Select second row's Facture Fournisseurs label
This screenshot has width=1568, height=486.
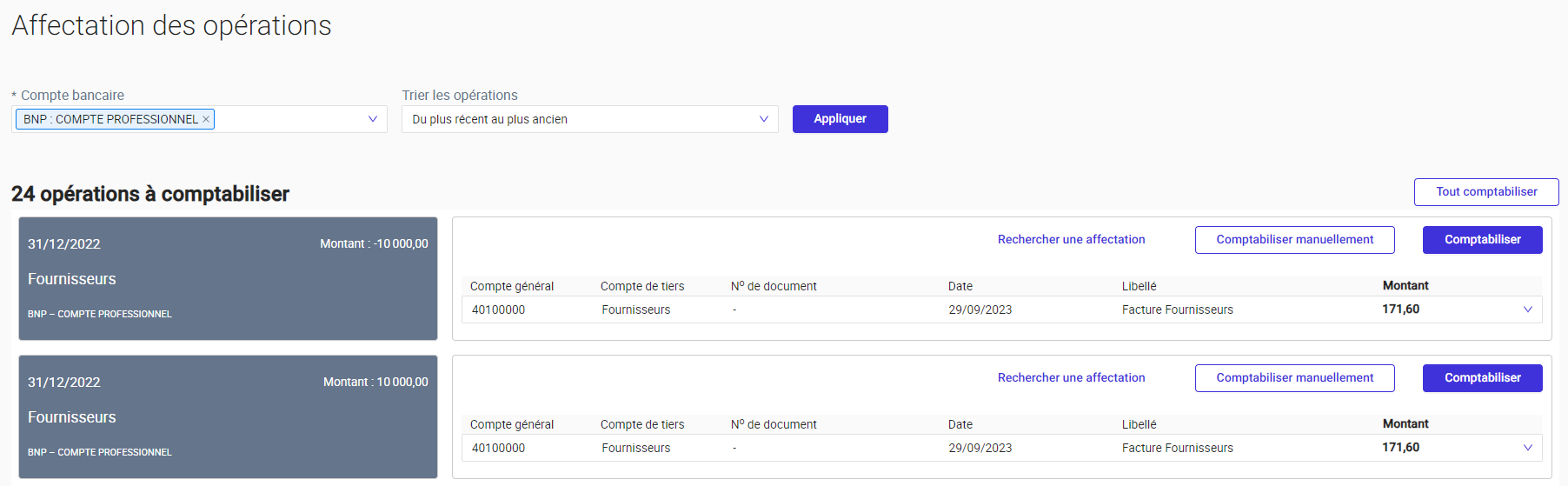pyautogui.click(x=1178, y=448)
